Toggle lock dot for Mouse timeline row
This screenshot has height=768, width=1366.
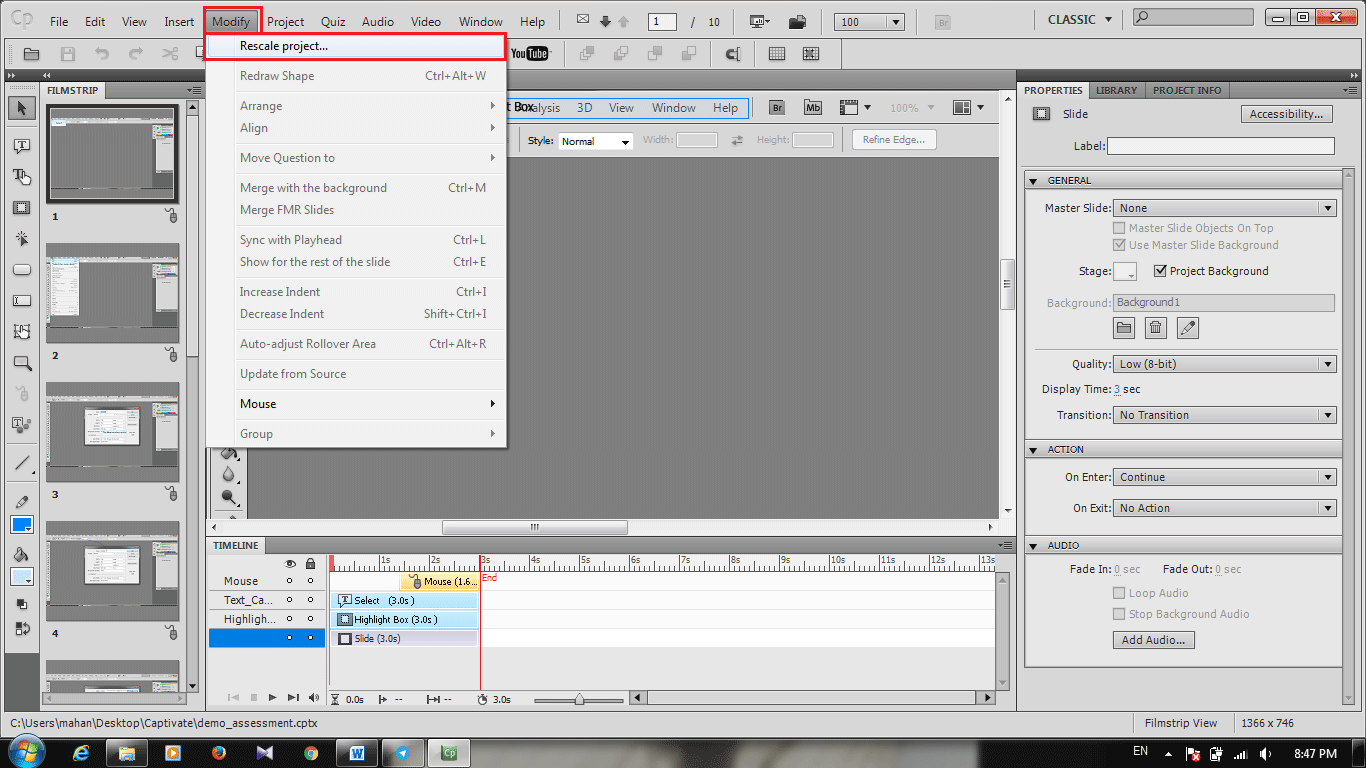[x=310, y=581]
